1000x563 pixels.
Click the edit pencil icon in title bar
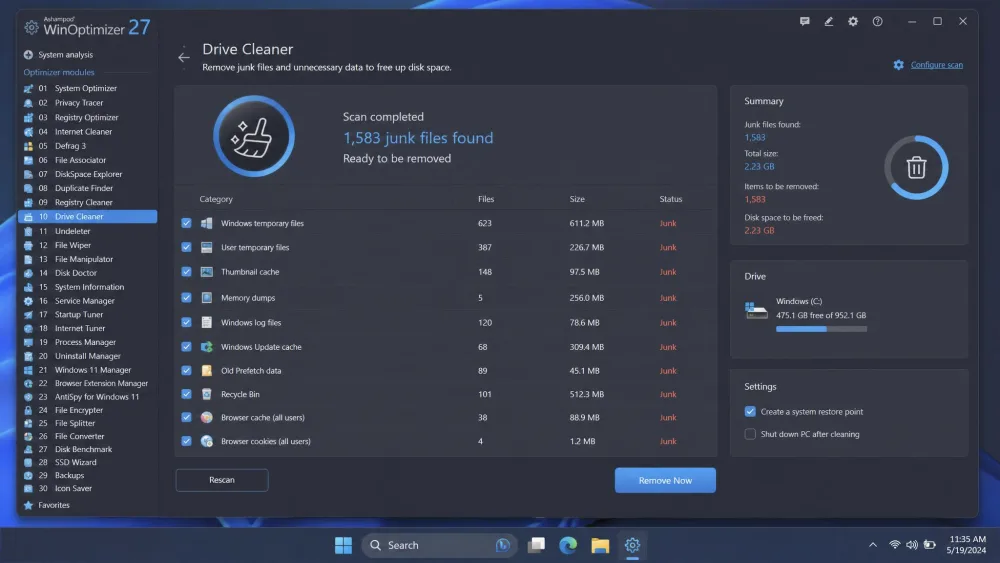[x=828, y=22]
